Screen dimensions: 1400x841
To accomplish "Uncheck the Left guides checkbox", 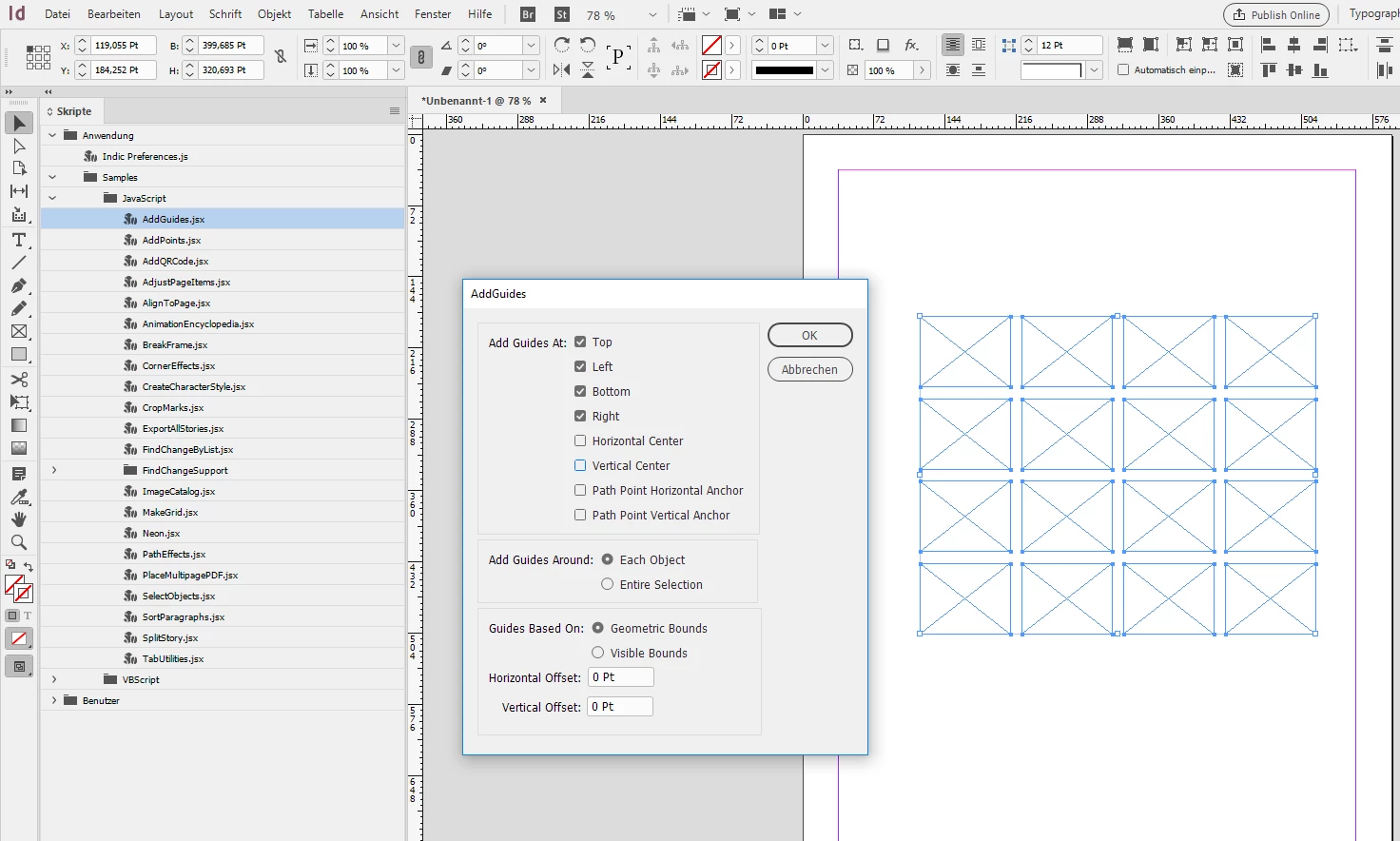I will [x=580, y=366].
